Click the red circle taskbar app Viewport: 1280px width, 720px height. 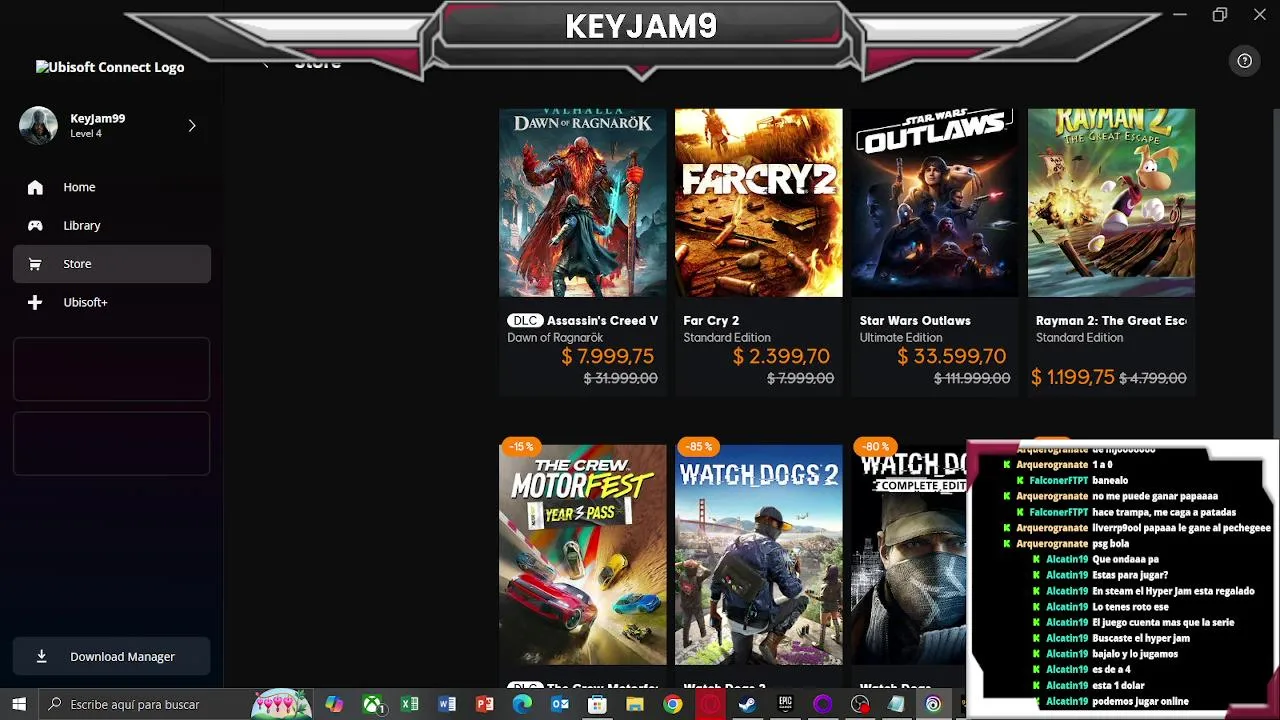710,704
